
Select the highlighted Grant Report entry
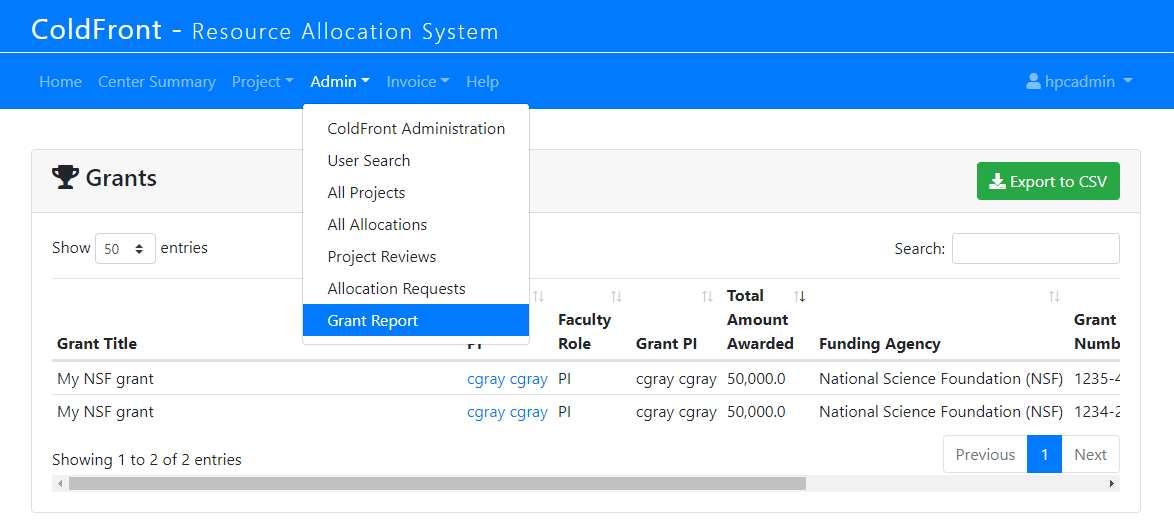click(x=416, y=320)
